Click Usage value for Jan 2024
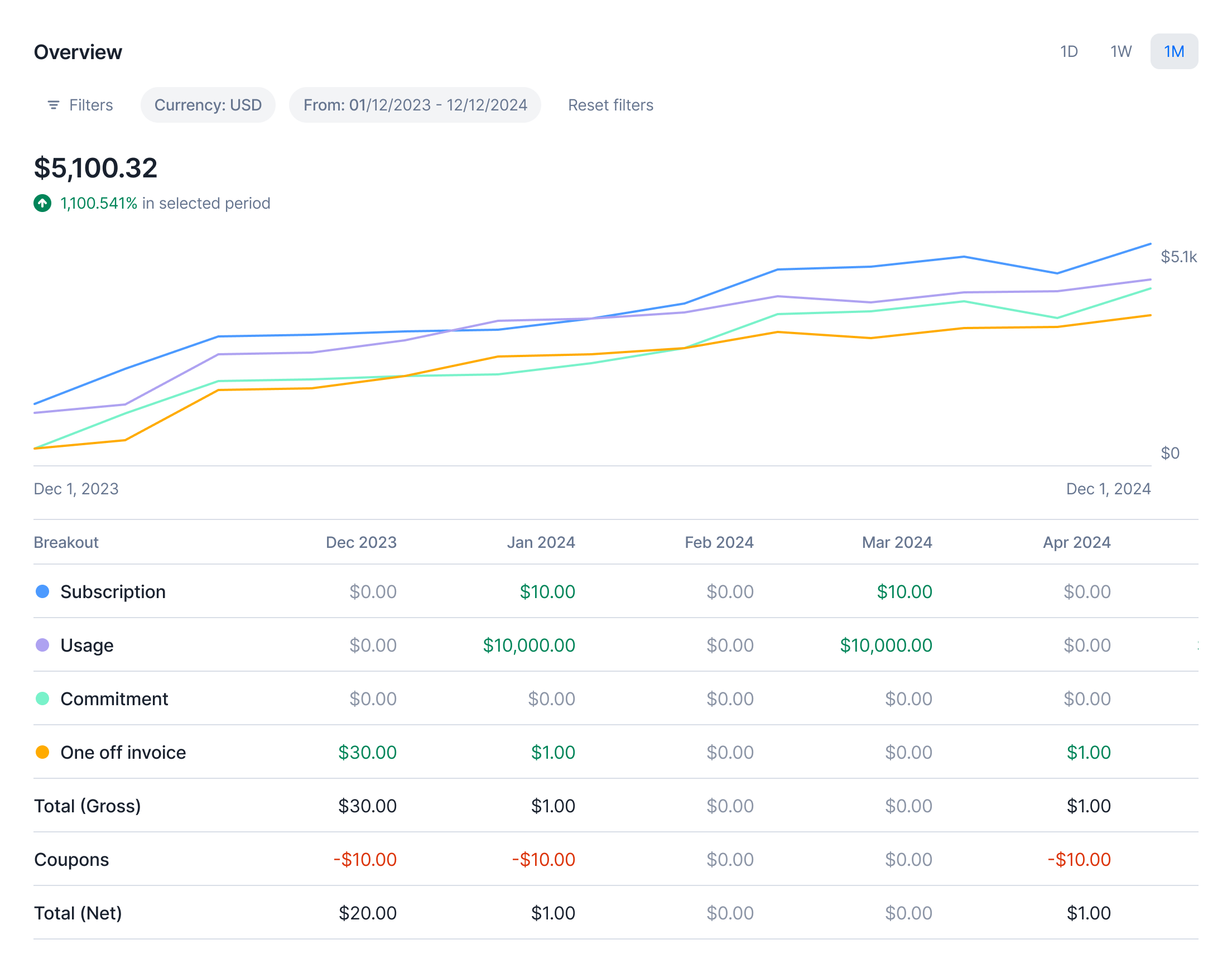Image resolution: width=1232 pixels, height=973 pixels. point(528,646)
